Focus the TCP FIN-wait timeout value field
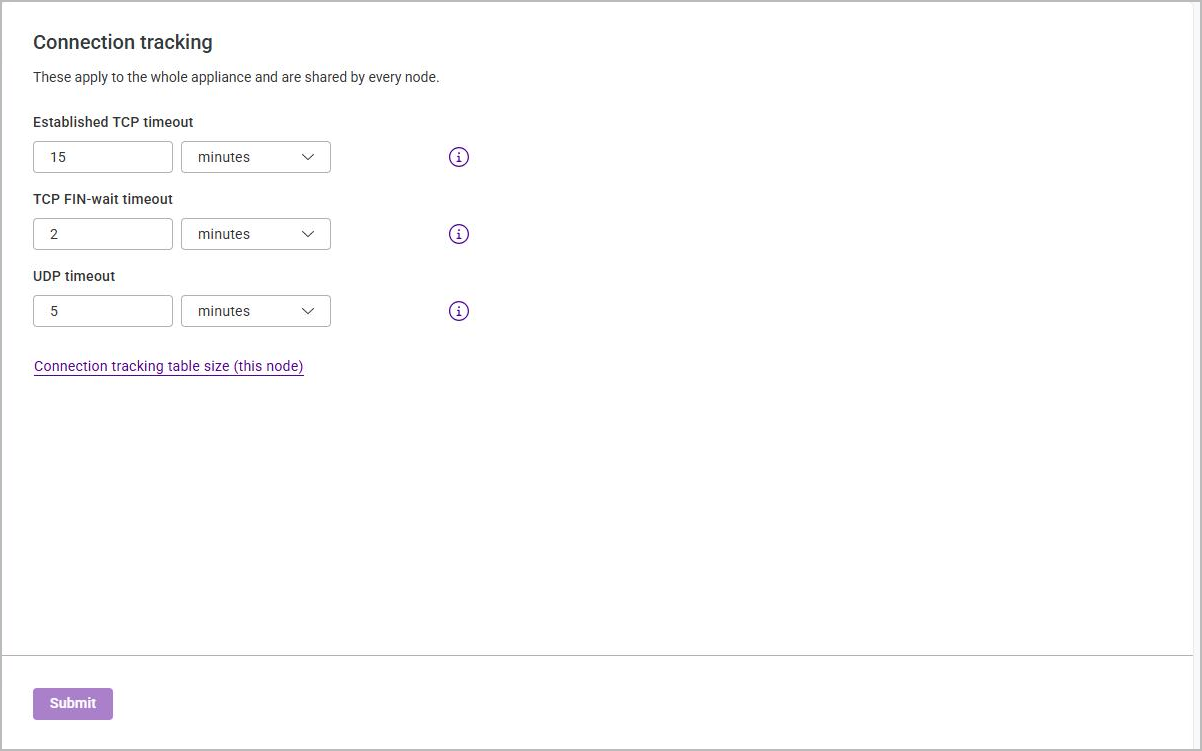This screenshot has width=1202, height=751. tap(103, 234)
